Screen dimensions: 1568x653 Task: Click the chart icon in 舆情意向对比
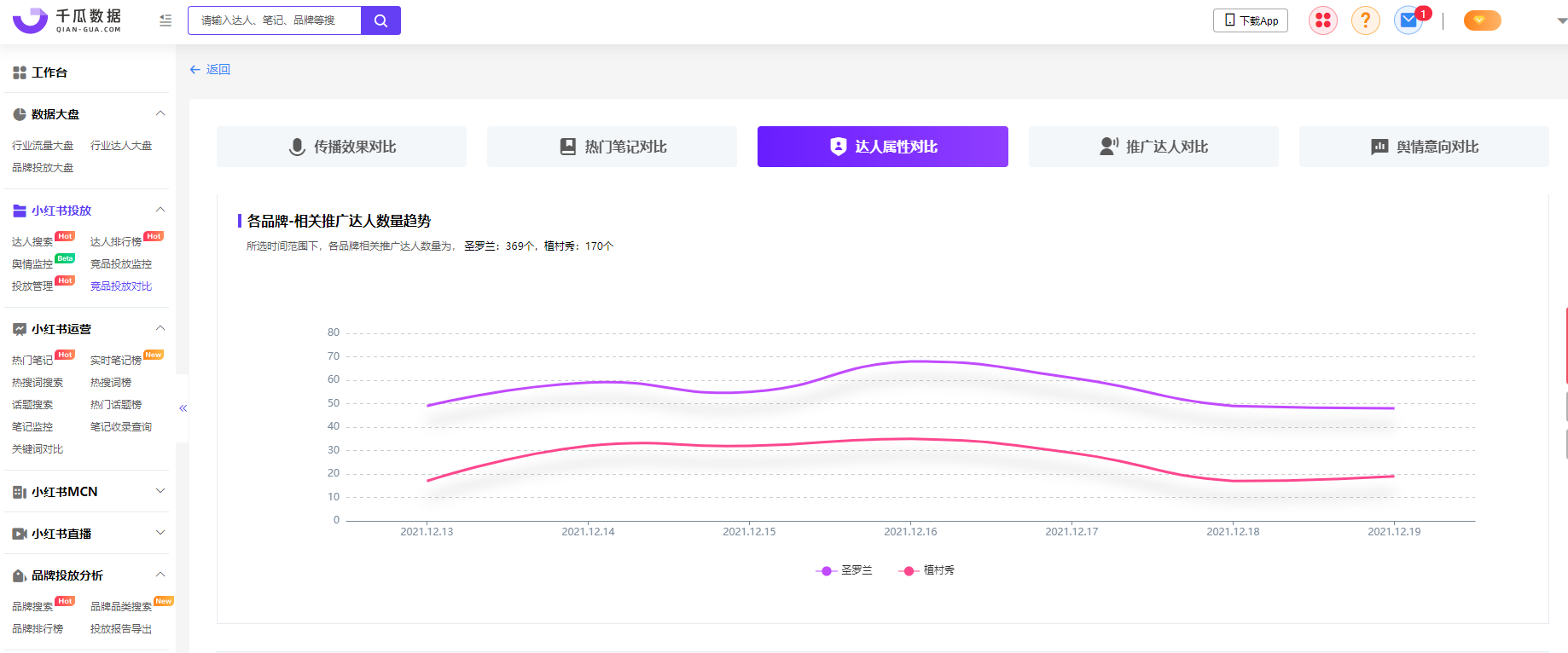click(x=1379, y=147)
